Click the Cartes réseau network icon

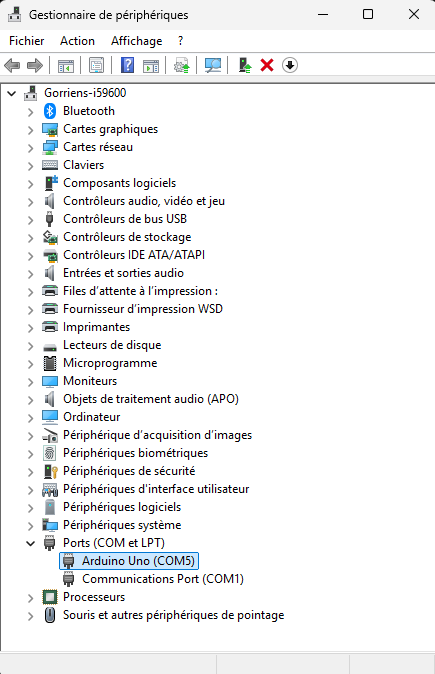pyautogui.click(x=50, y=147)
